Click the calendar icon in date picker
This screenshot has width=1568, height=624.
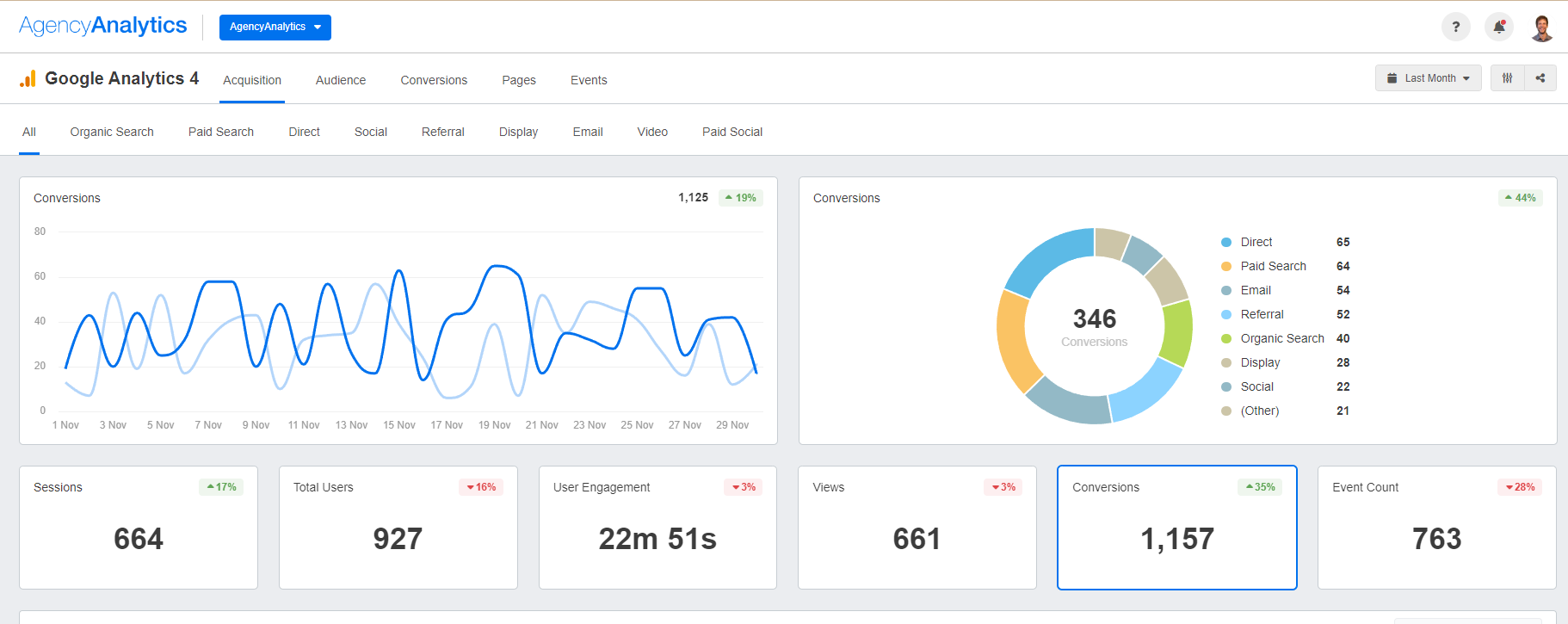tap(1392, 78)
